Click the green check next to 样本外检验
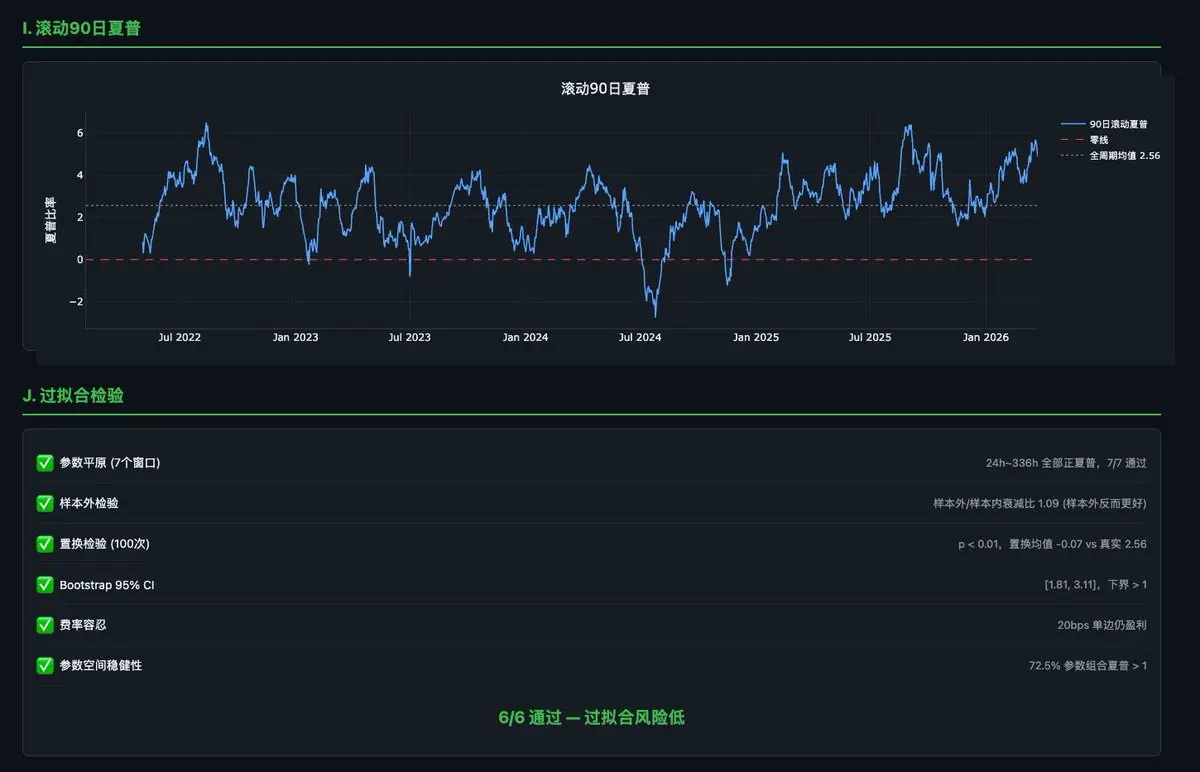This screenshot has height=772, width=1200. pos(45,503)
